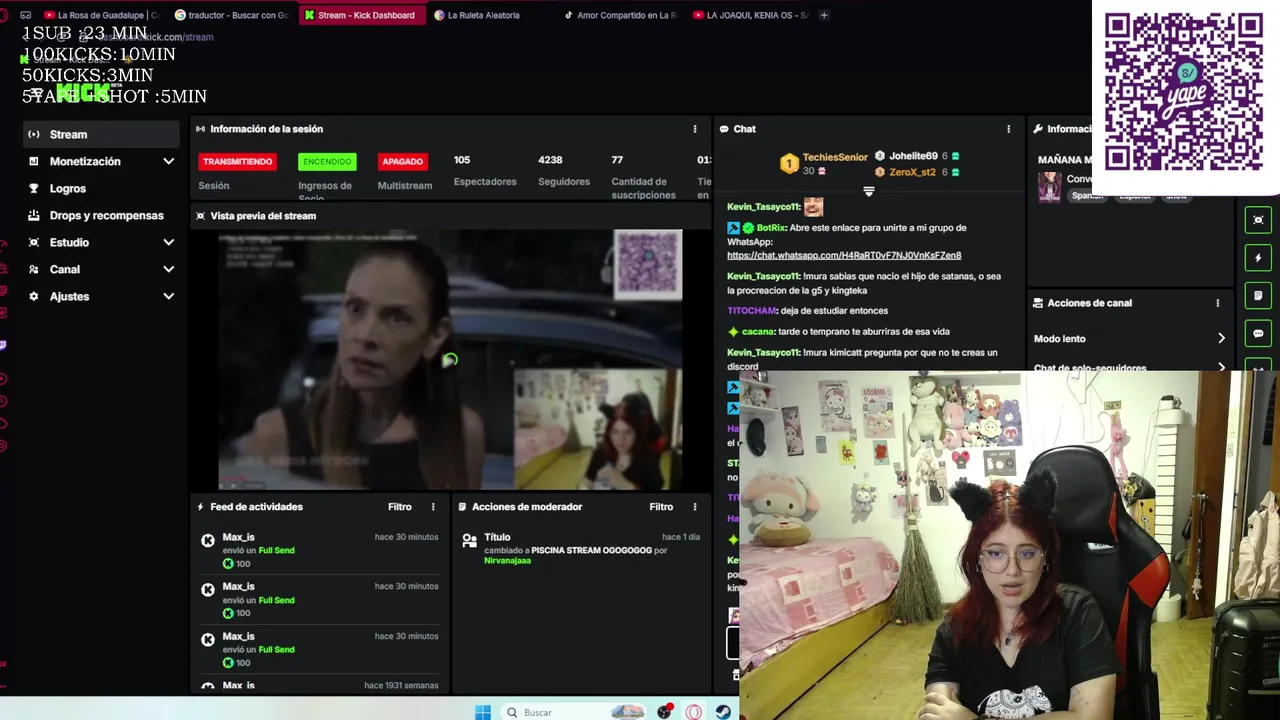The image size is (1280, 720).
Task: Switch to the traductor Google tab
Action: (232, 15)
